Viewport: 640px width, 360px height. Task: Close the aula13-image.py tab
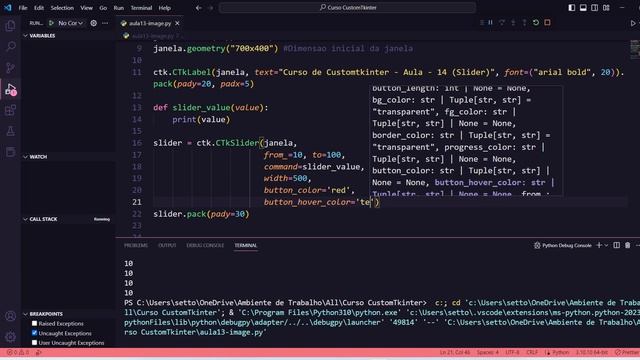coord(177,23)
